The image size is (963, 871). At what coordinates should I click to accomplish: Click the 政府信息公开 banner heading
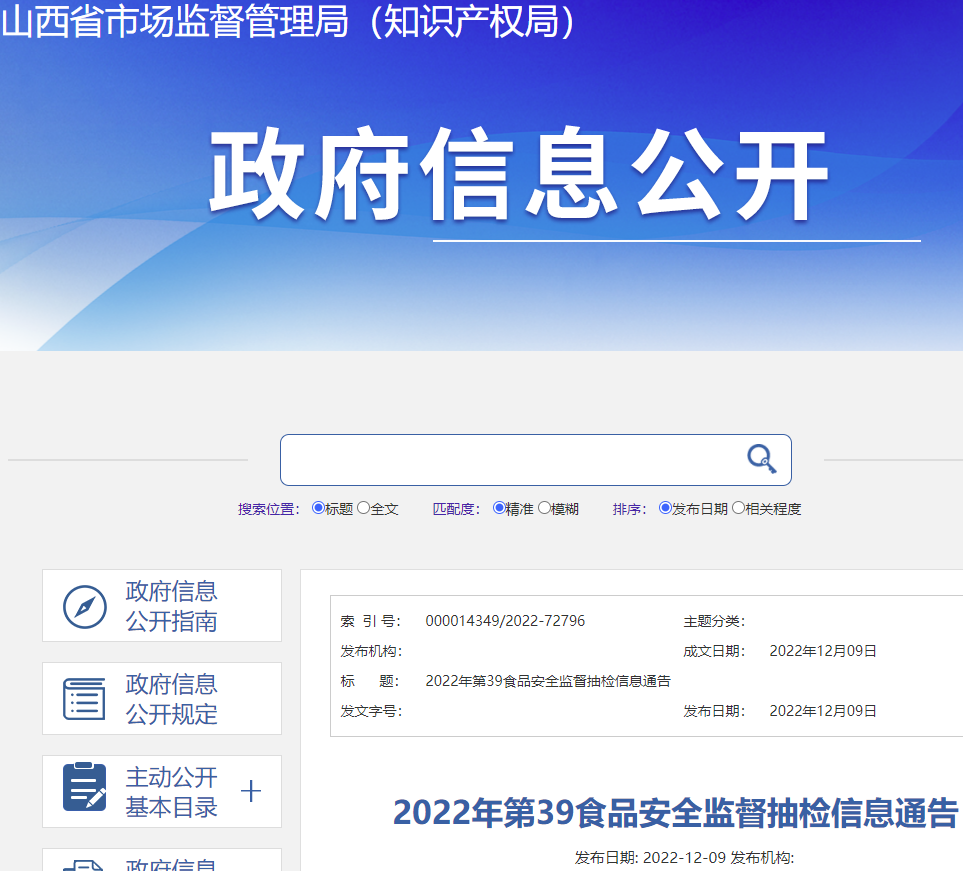[x=520, y=174]
